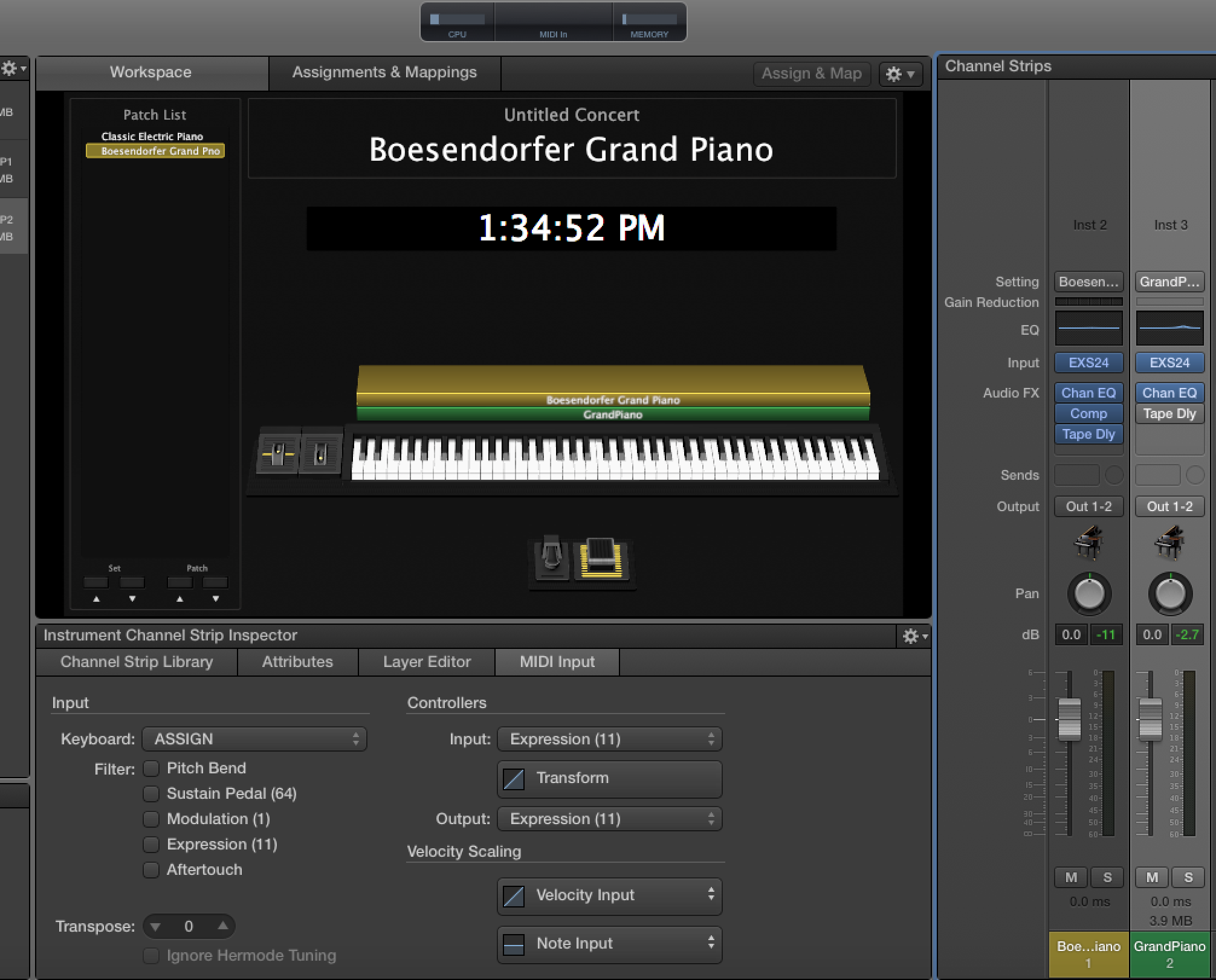
Task: Click the Inst 3 Pan knob
Action: coord(1170,593)
